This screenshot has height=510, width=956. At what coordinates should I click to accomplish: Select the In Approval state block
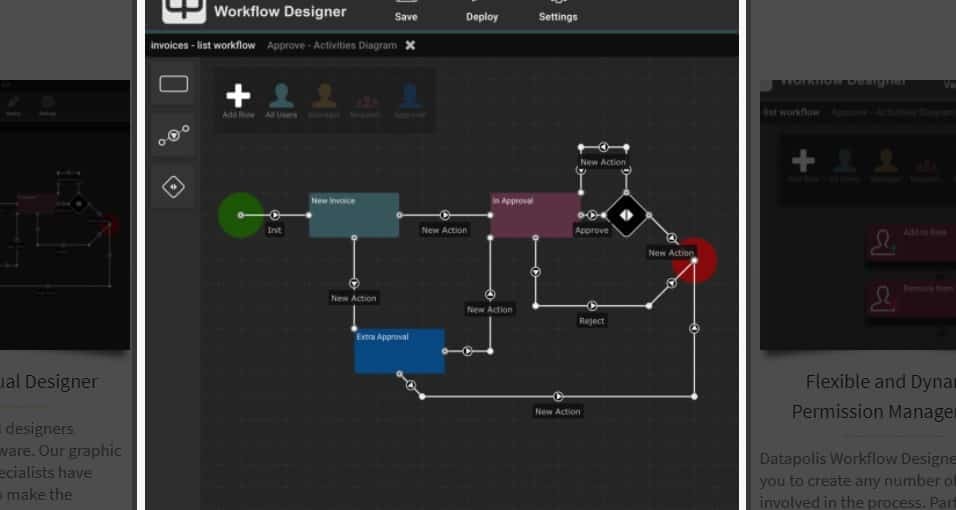535,216
